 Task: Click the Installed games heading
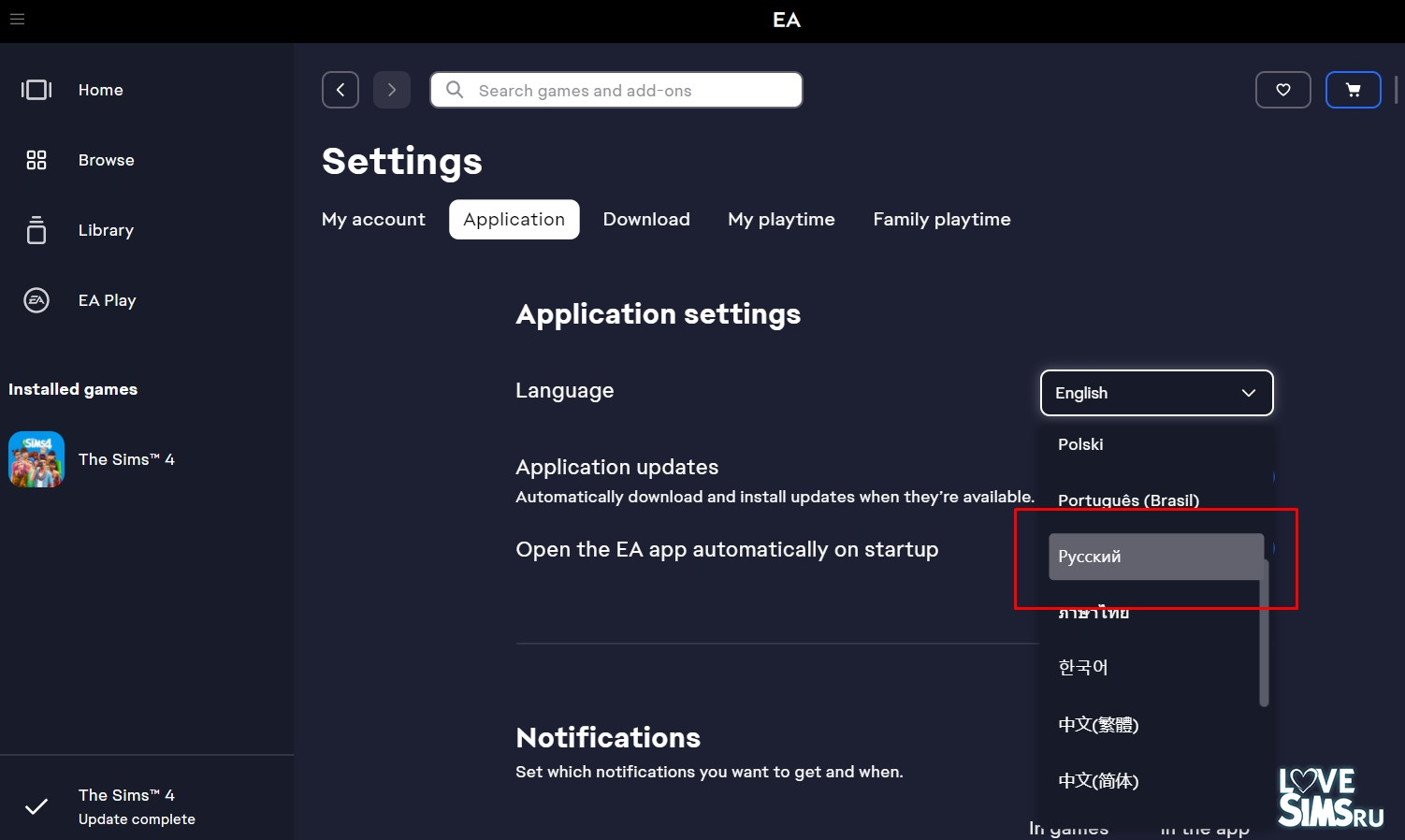pos(73,389)
